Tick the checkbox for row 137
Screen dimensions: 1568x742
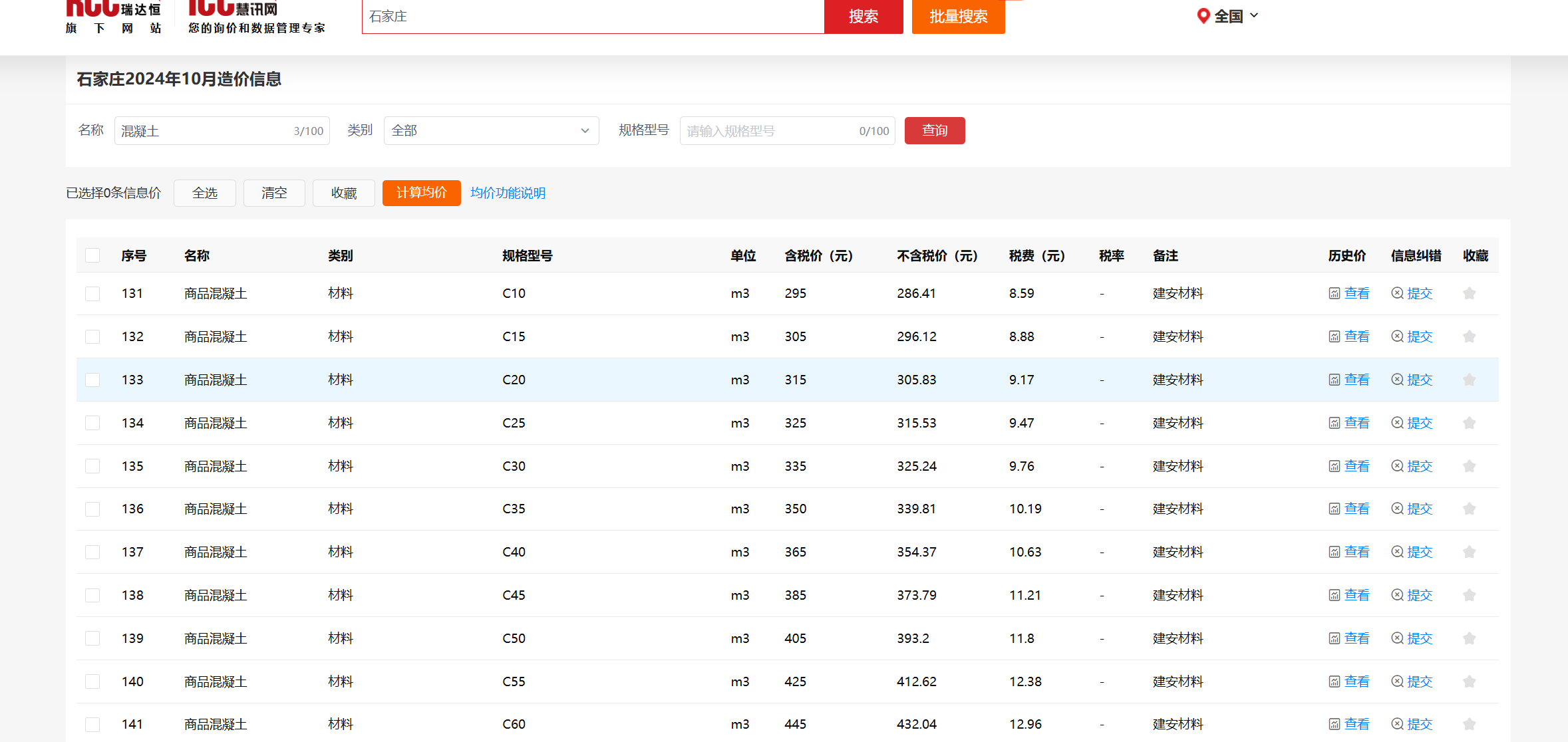[x=92, y=552]
